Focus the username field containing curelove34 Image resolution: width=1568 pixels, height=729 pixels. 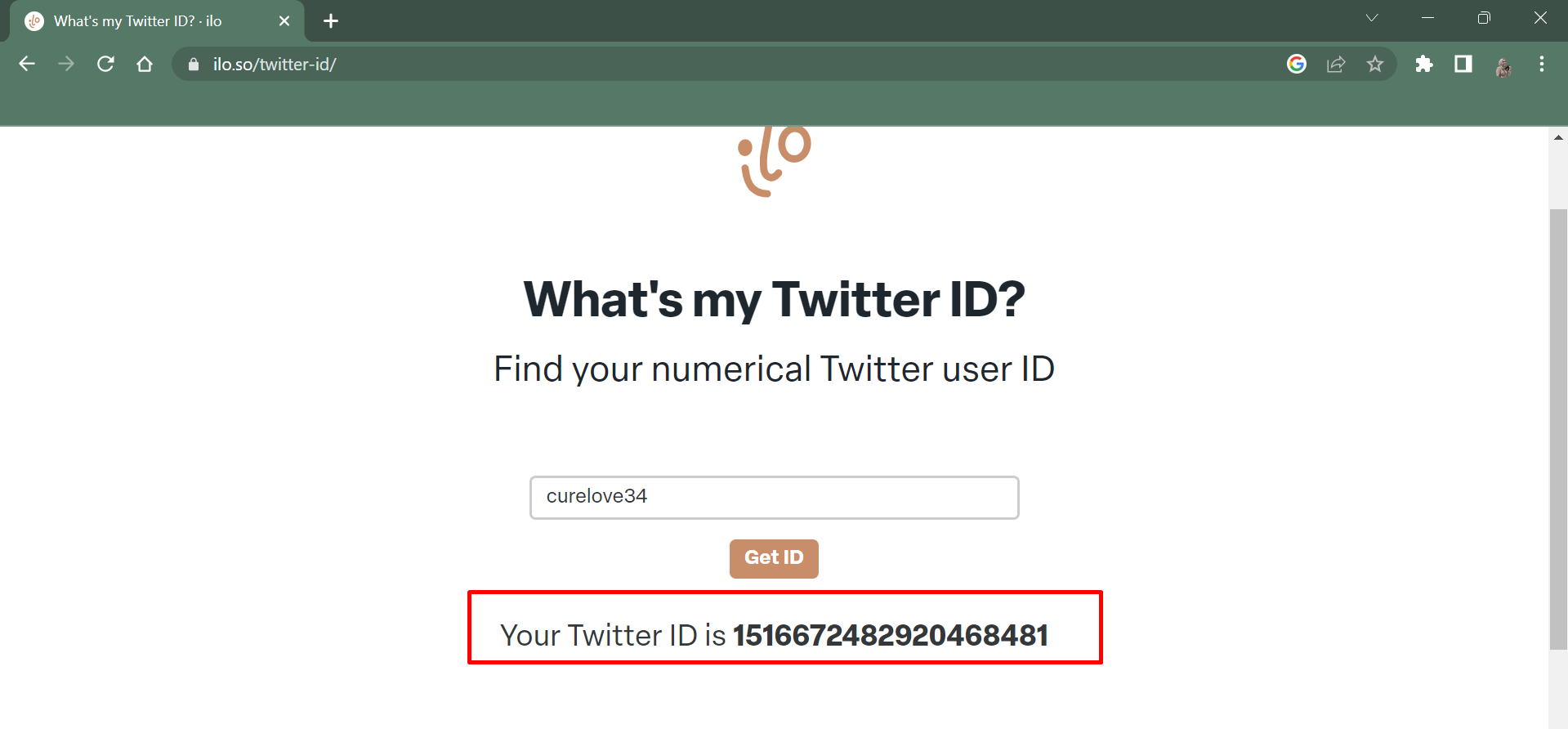point(774,497)
